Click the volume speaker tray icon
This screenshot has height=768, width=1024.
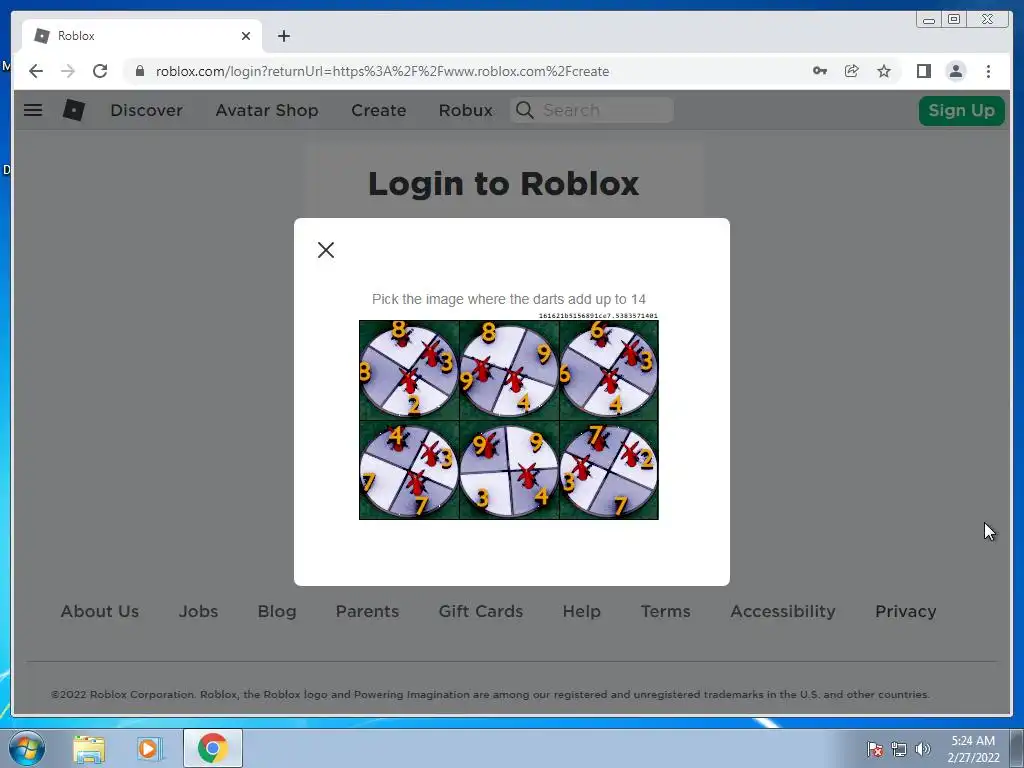922,749
